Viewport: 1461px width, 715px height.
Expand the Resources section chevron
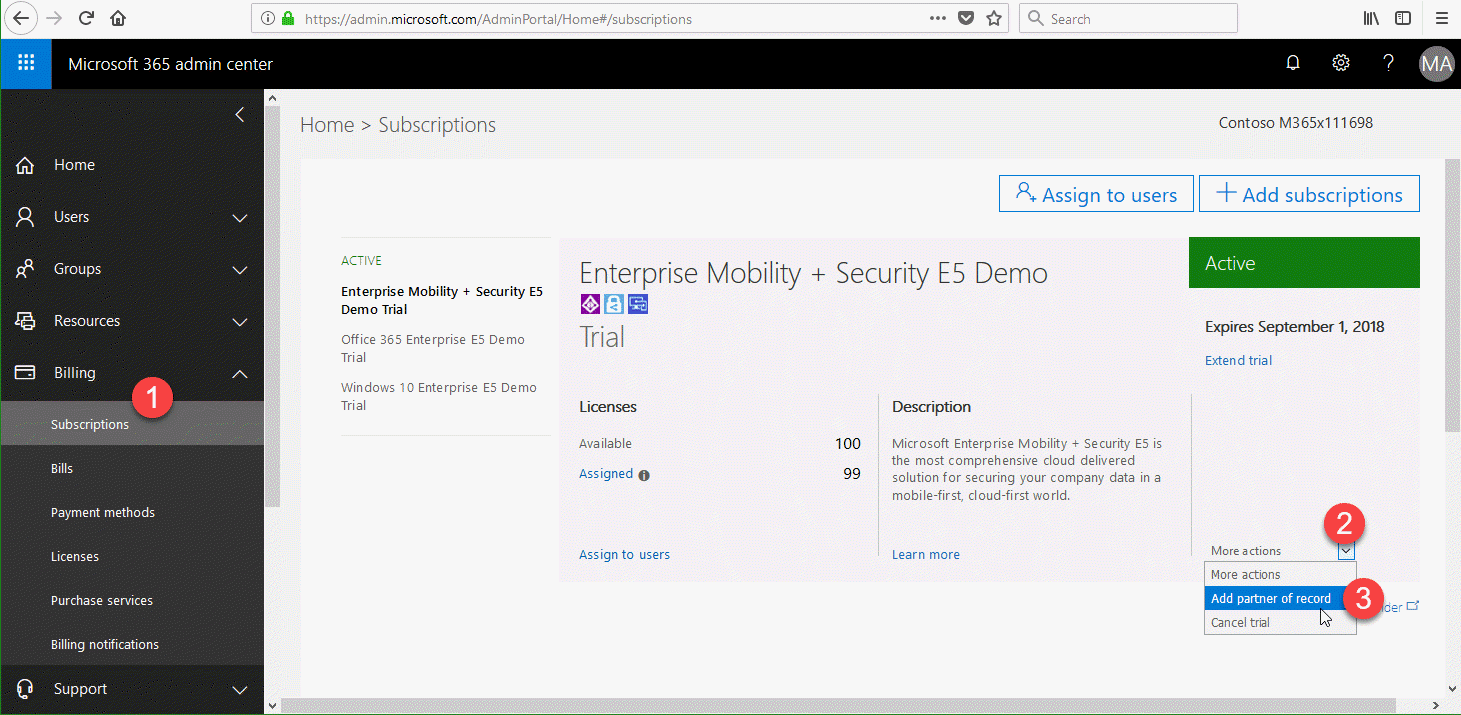[240, 321]
